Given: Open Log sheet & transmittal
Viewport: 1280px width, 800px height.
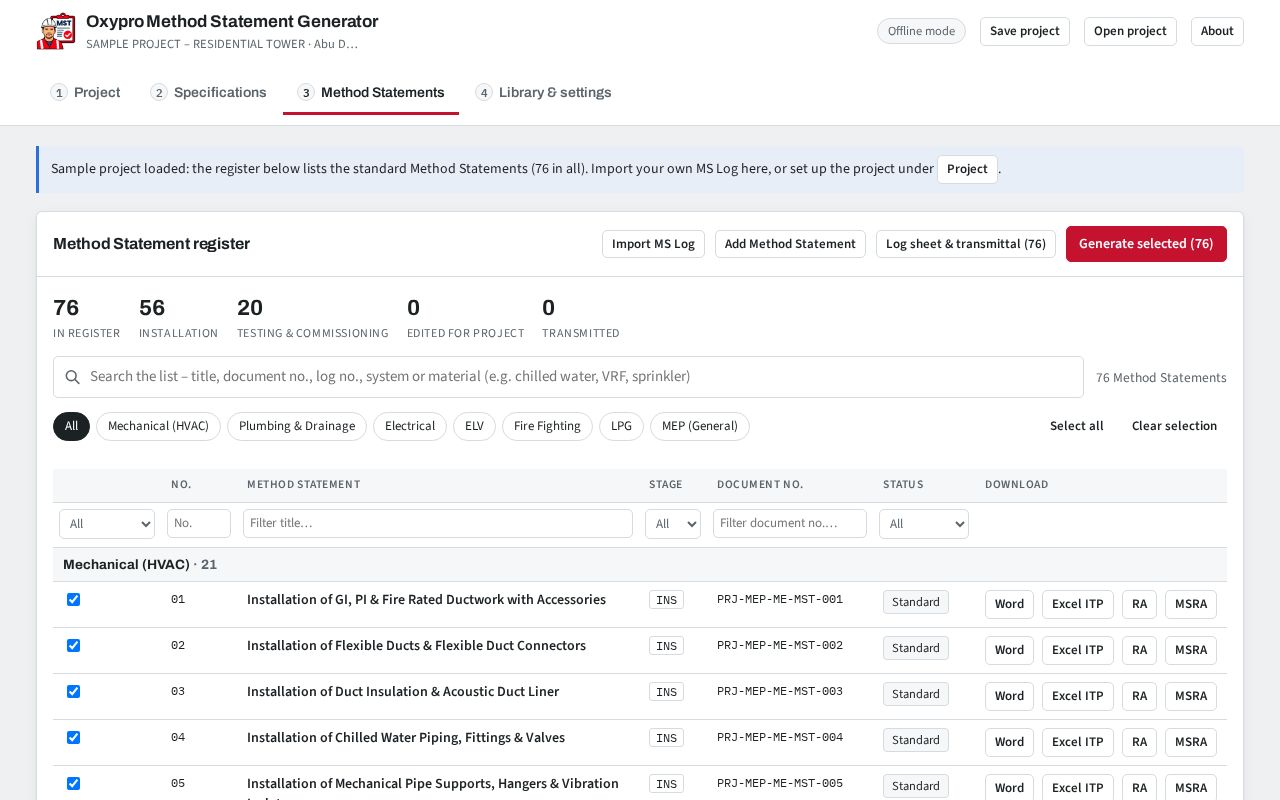Looking at the screenshot, I should point(966,244).
